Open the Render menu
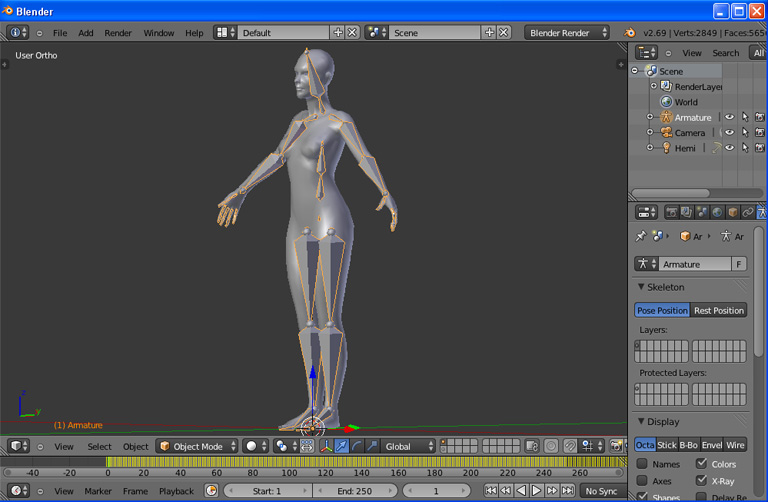Viewport: 768px width, 502px height. point(118,33)
